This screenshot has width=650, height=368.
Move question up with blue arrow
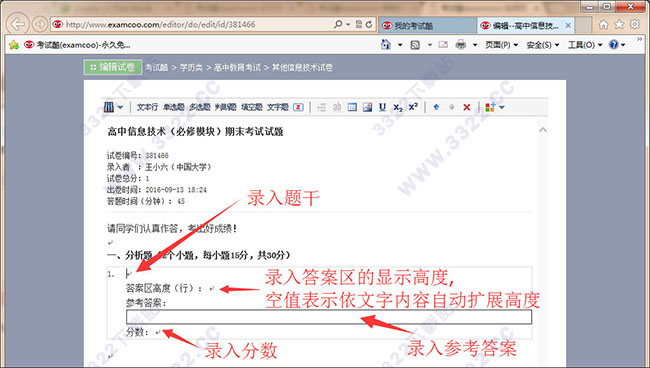[x=436, y=107]
